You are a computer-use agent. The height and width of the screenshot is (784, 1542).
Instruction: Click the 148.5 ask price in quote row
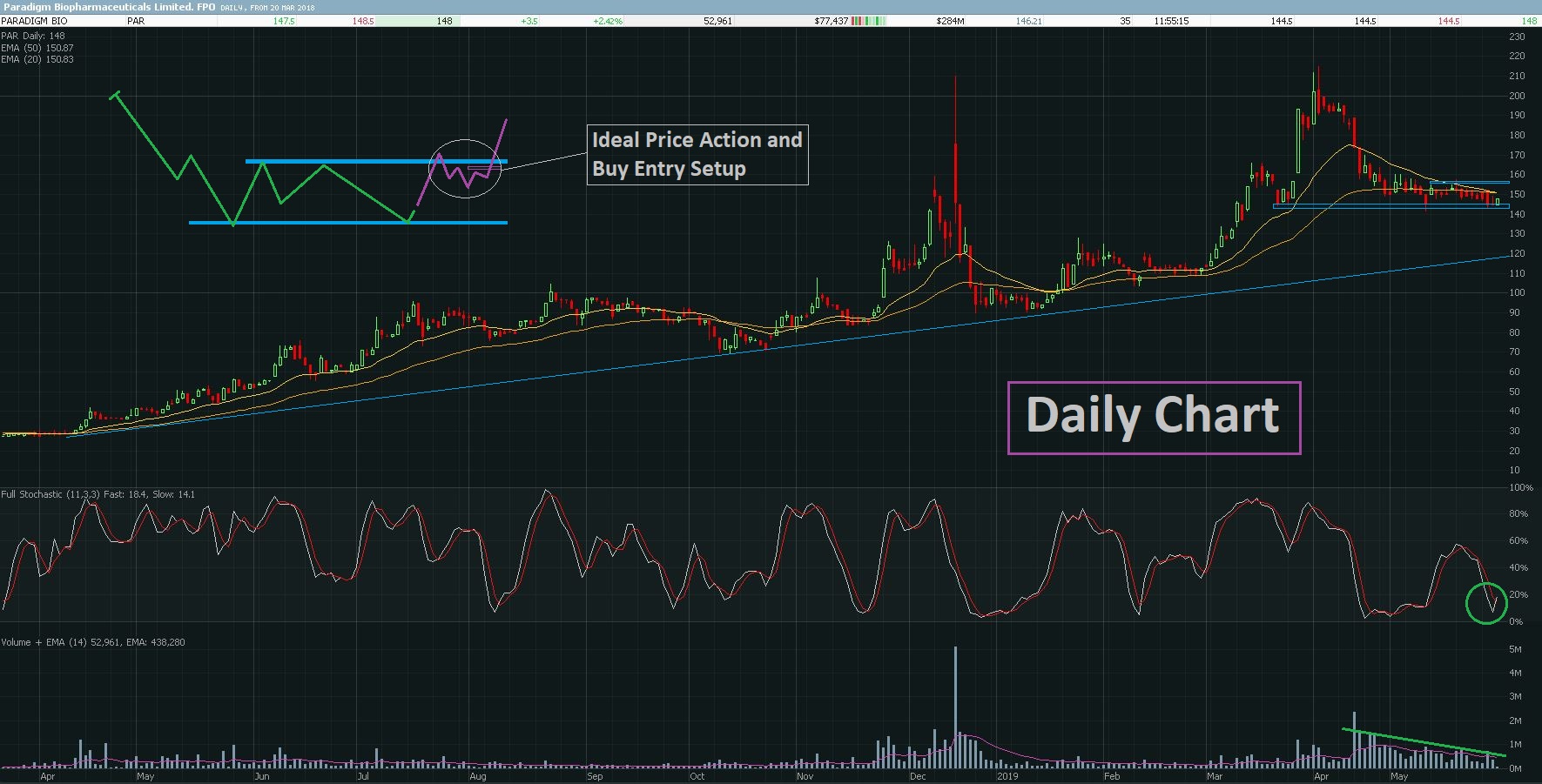[x=363, y=21]
